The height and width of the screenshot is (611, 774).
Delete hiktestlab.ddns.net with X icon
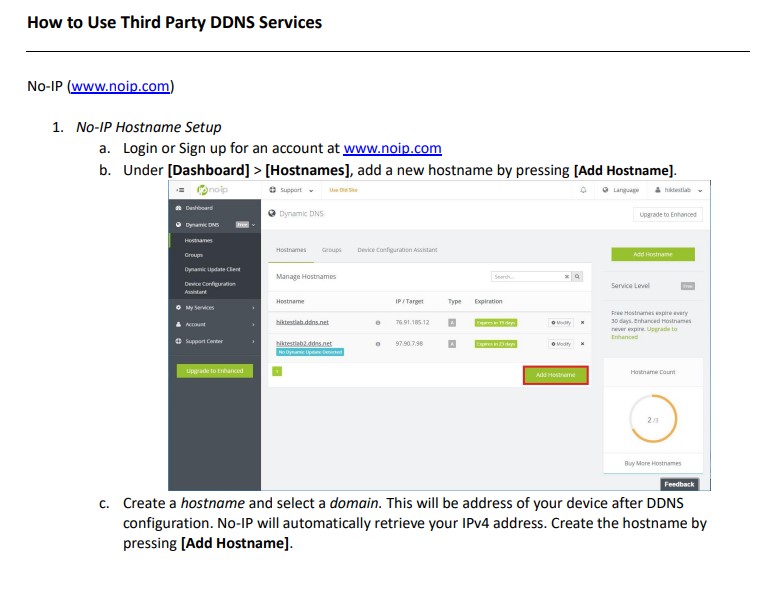(582, 323)
